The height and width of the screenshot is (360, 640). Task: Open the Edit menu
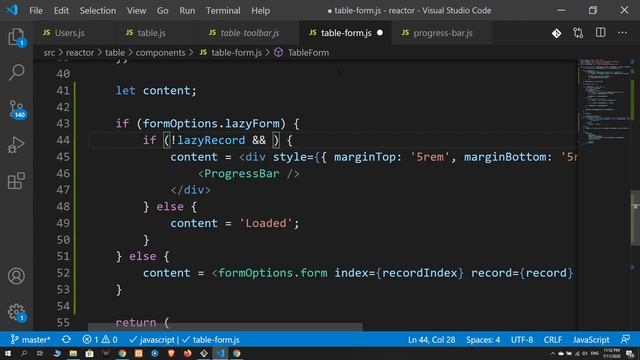click(x=61, y=11)
